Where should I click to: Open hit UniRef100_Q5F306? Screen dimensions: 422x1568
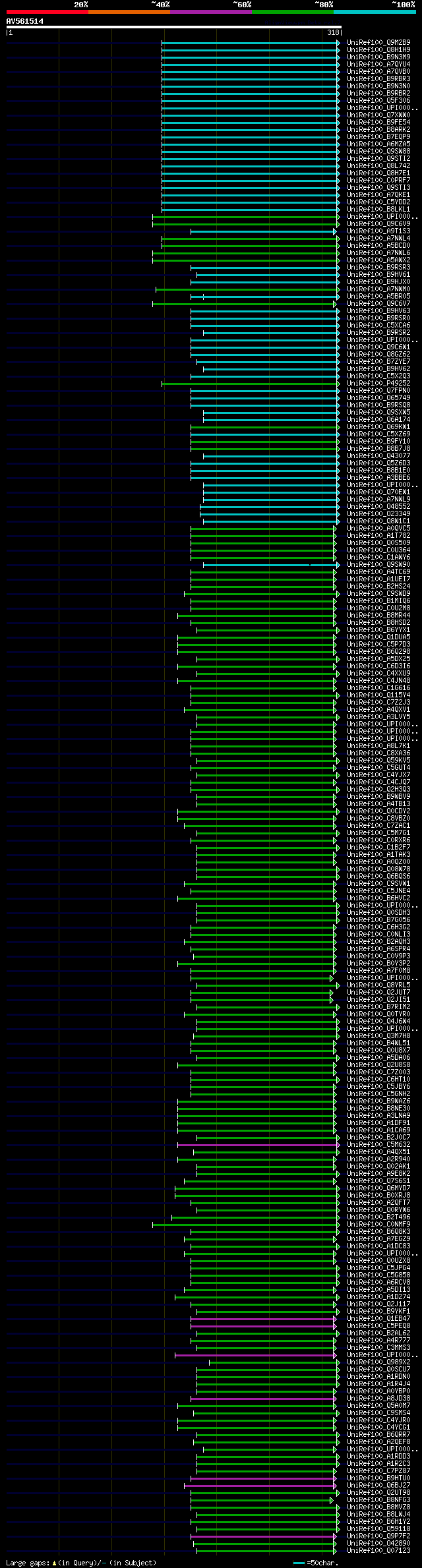tap(378, 101)
